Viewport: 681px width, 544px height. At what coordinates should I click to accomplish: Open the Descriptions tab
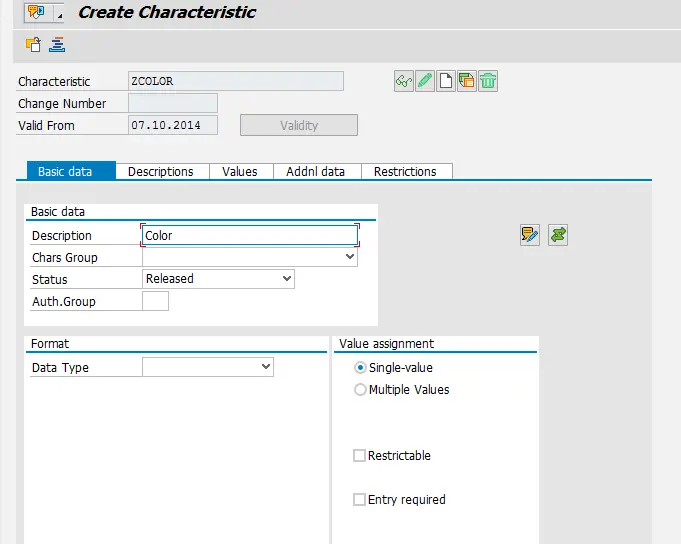[x=161, y=171]
